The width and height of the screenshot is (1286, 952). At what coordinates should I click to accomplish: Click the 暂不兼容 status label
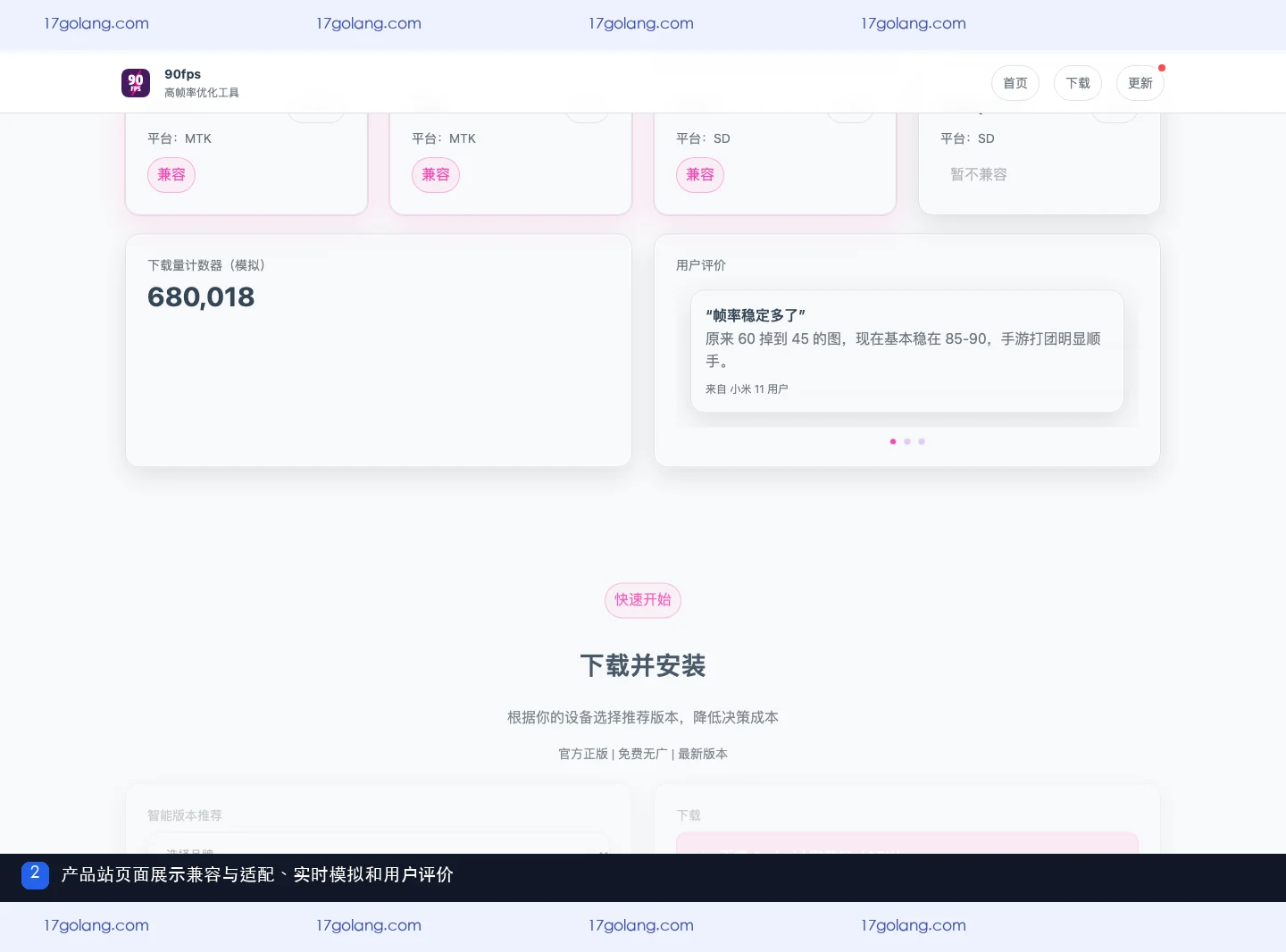[x=979, y=175]
